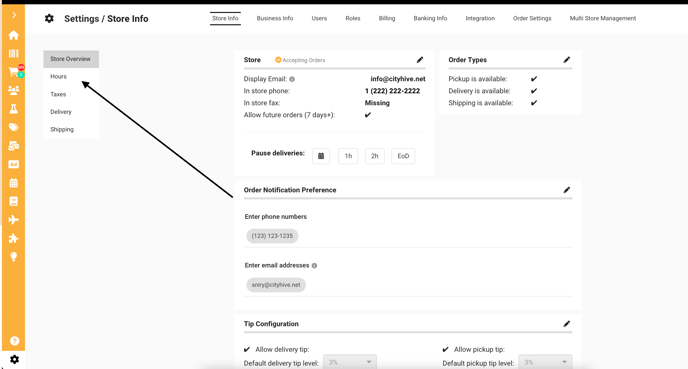Open the settings gear at sidebar bottom

(14, 359)
